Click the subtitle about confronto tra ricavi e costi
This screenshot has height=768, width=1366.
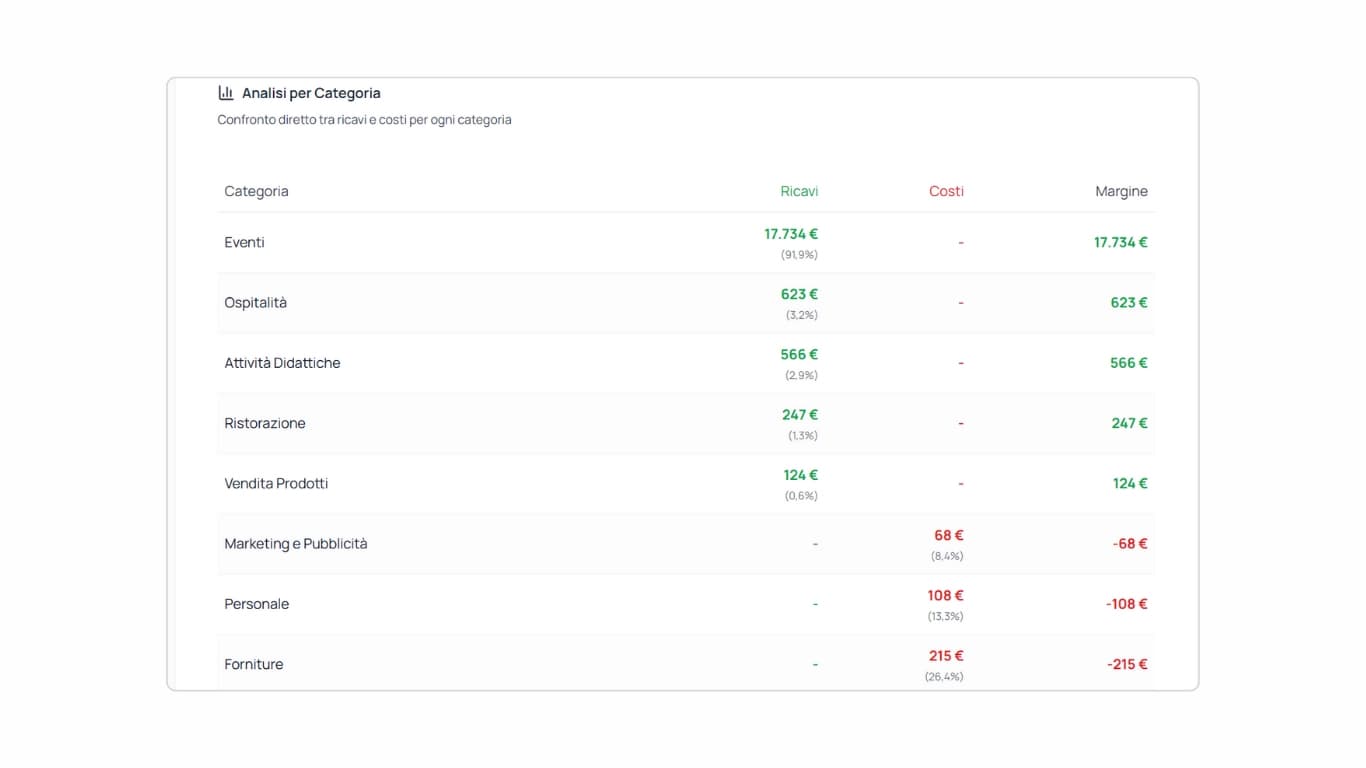(365, 119)
